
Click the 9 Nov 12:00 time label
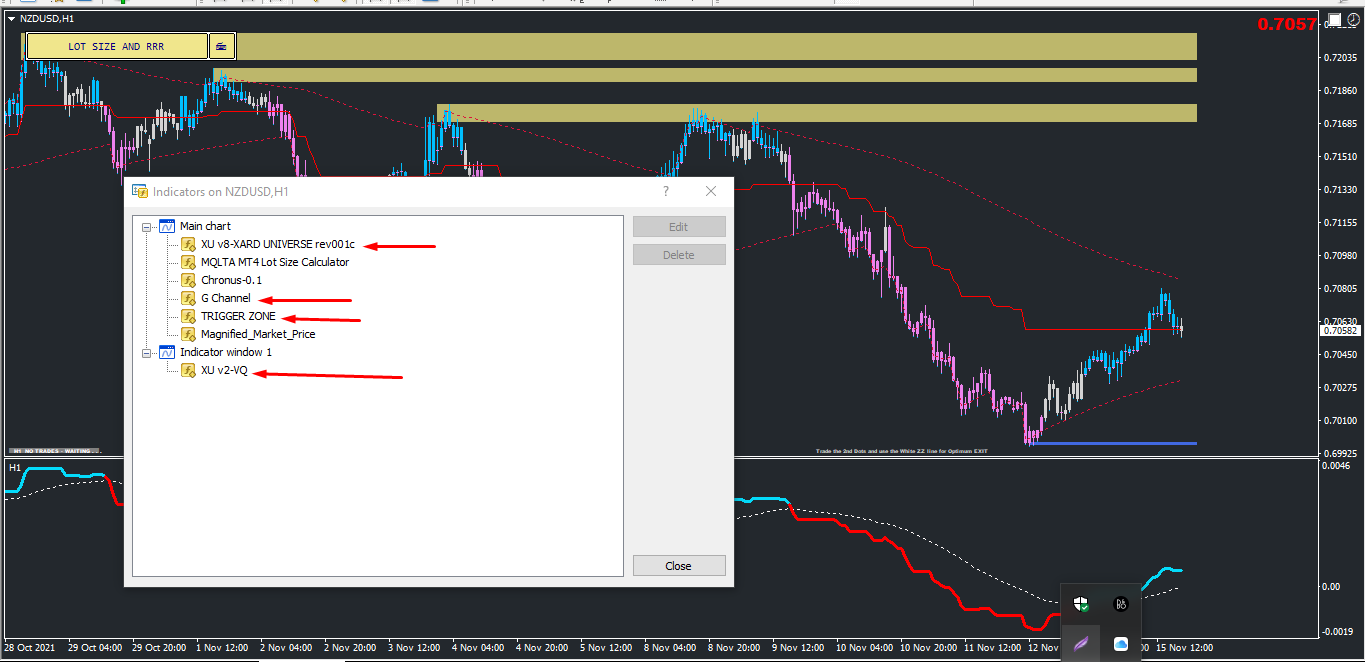[796, 648]
